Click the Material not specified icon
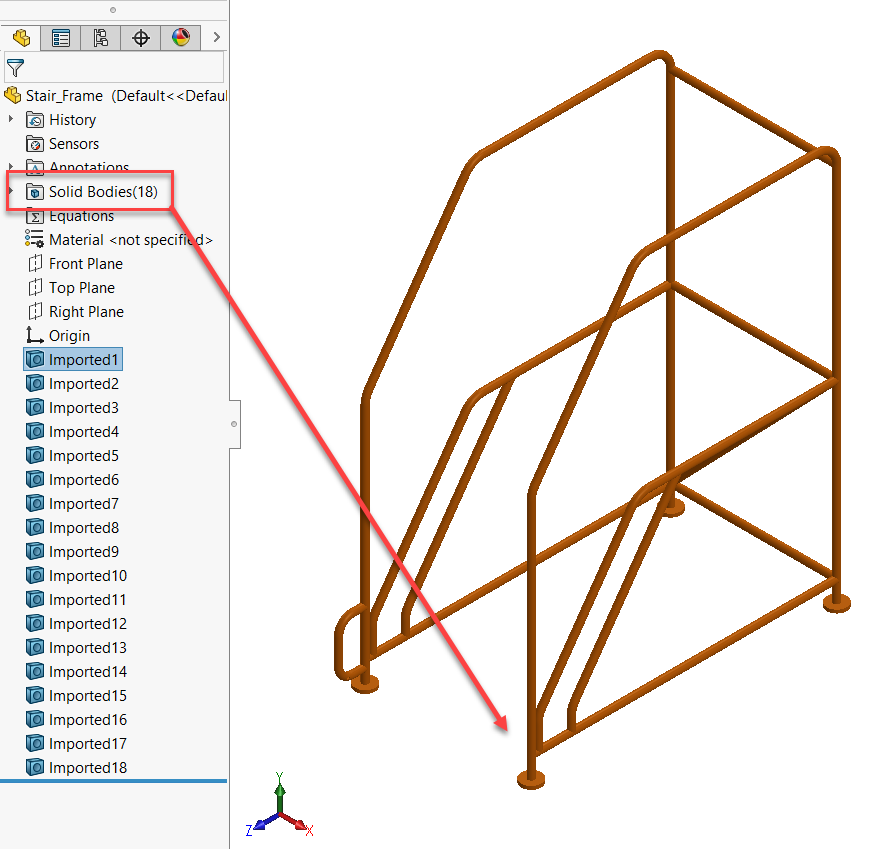This screenshot has width=875, height=849. pyautogui.click(x=34, y=239)
